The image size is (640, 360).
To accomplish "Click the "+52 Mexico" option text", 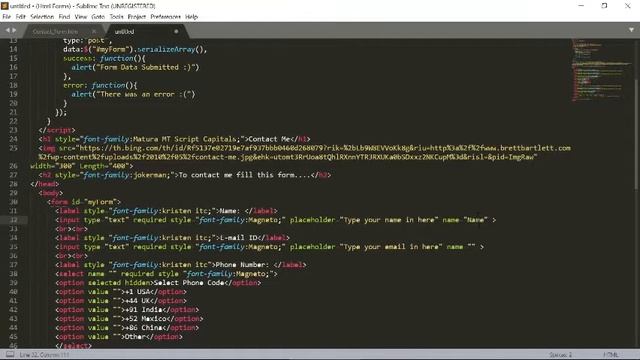I will tap(145, 319).
